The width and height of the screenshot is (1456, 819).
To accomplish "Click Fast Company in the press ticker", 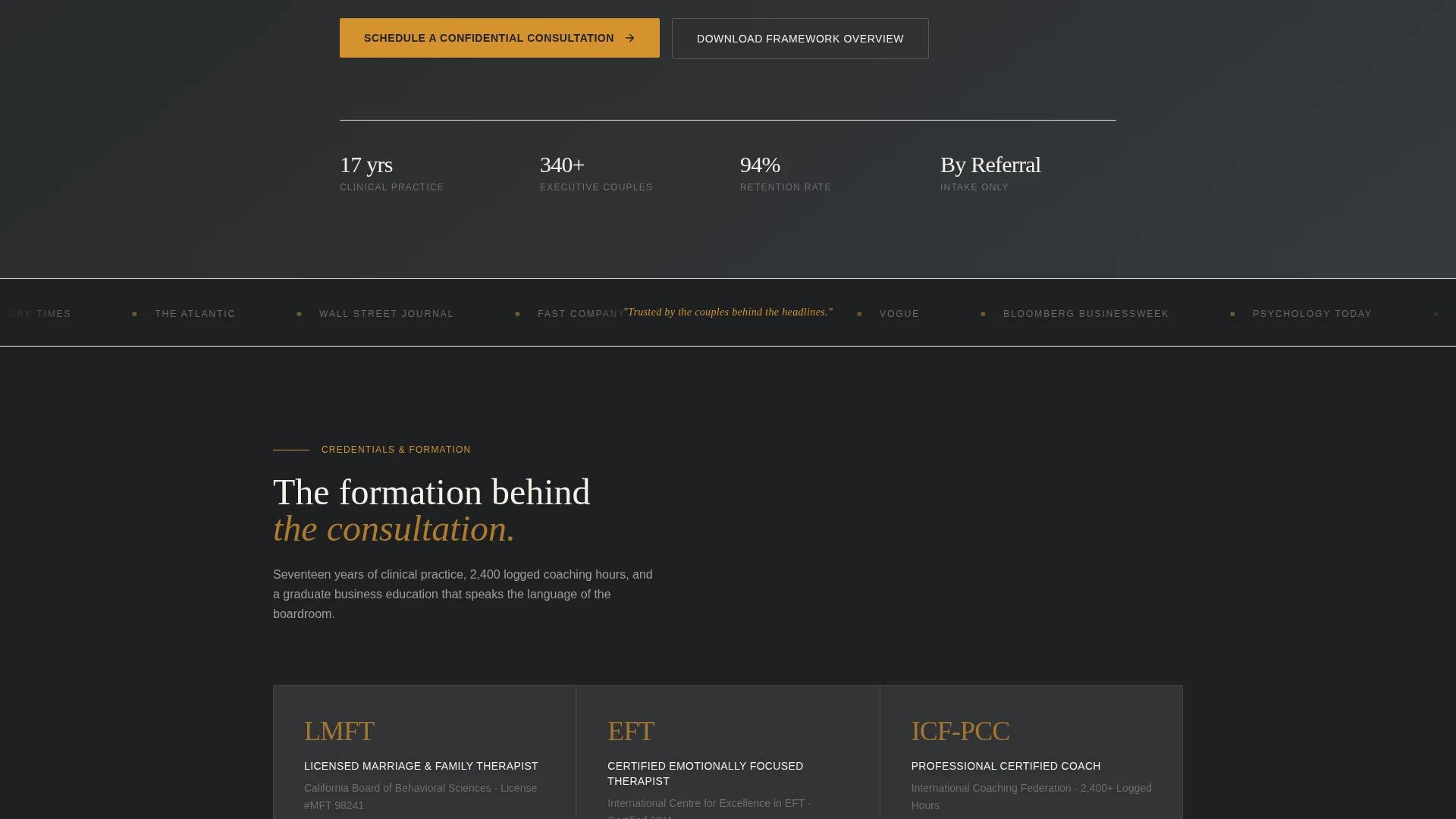I will point(581,314).
